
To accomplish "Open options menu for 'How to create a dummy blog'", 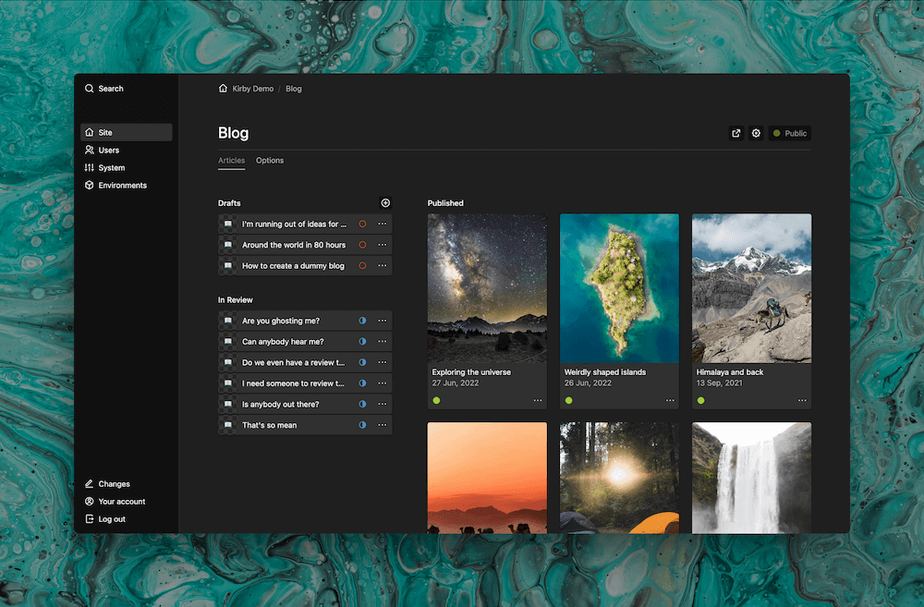I will pyautogui.click(x=382, y=266).
